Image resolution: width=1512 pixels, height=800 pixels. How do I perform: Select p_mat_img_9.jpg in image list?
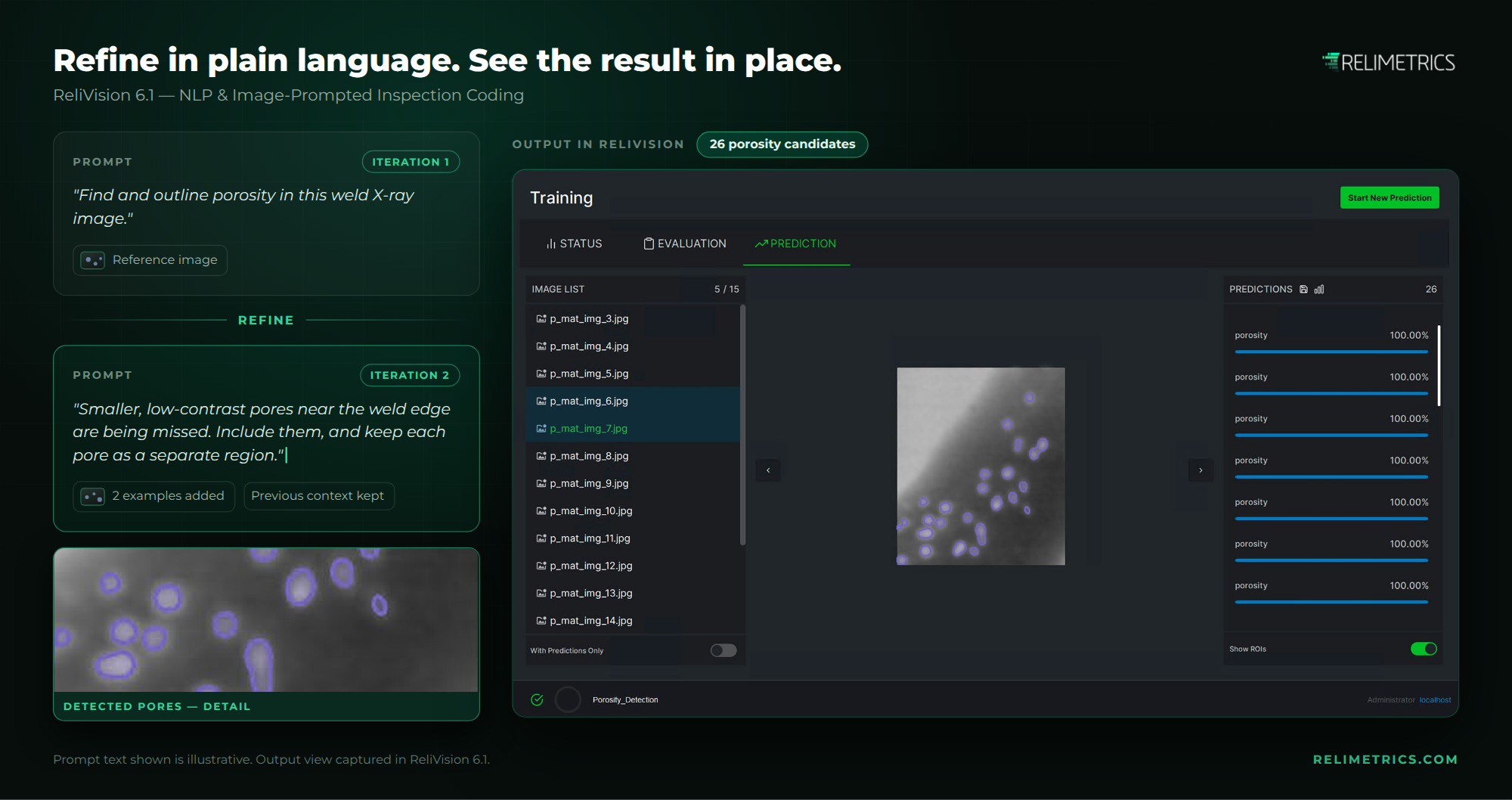(x=633, y=483)
